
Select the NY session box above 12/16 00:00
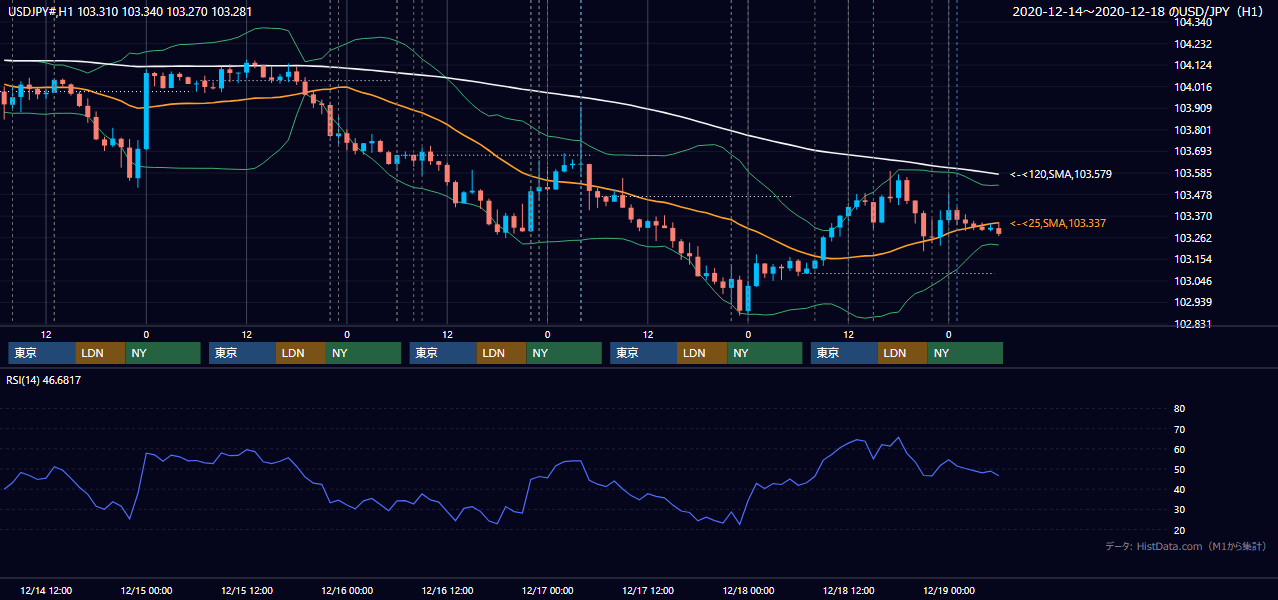tap(364, 353)
